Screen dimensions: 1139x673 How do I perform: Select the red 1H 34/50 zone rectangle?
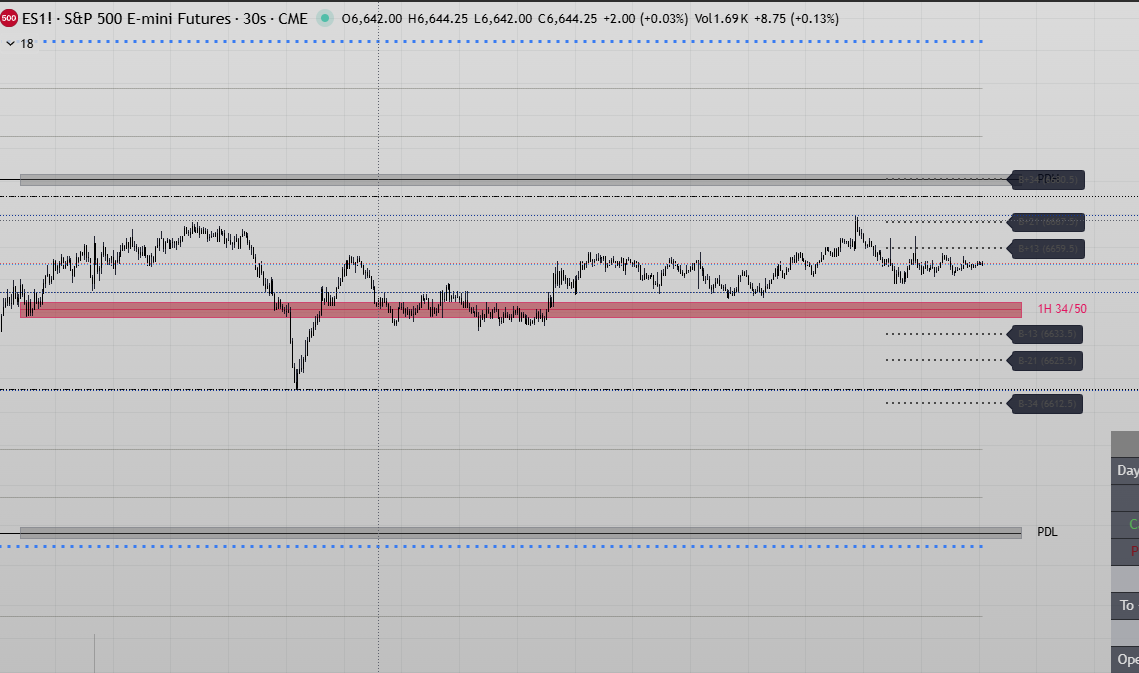coord(521,310)
